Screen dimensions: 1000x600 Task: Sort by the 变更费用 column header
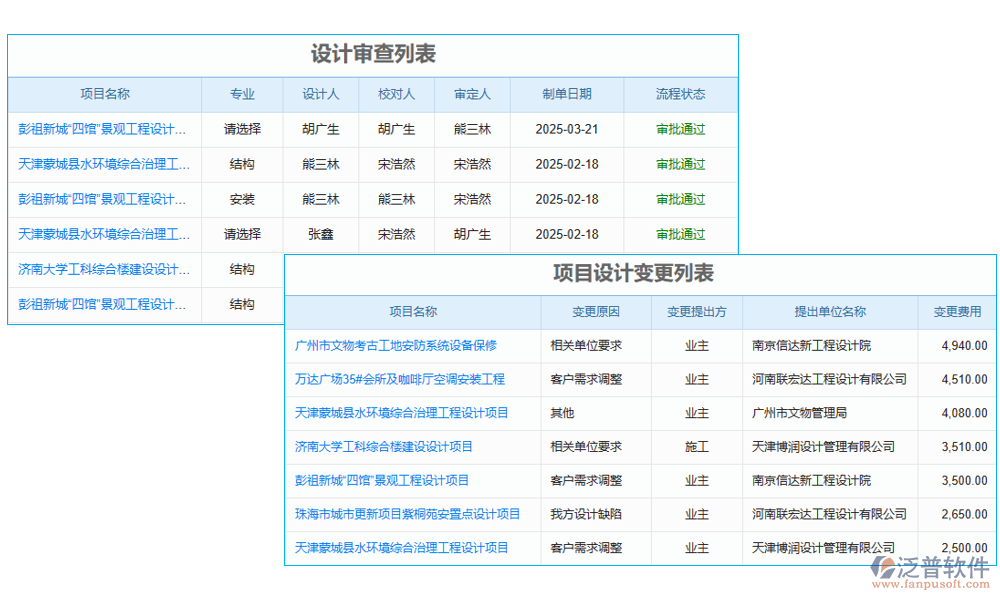(x=958, y=311)
